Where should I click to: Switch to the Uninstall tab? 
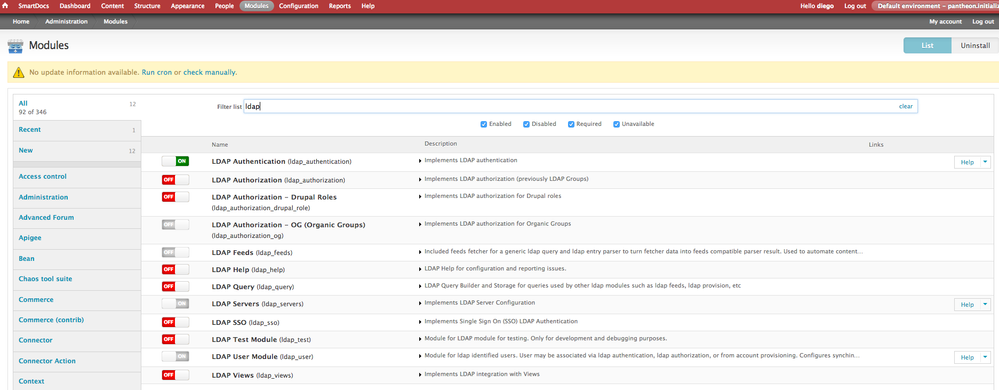pyautogui.click(x=975, y=46)
